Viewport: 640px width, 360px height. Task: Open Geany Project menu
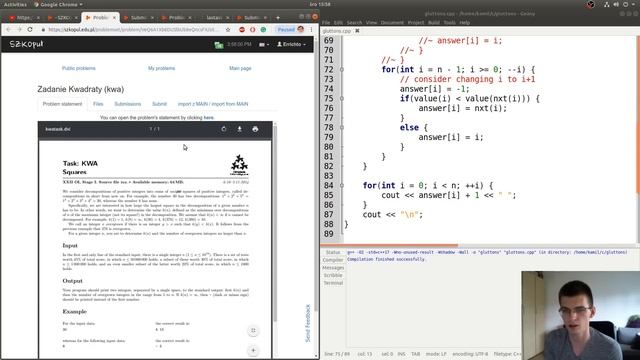(416, 22)
